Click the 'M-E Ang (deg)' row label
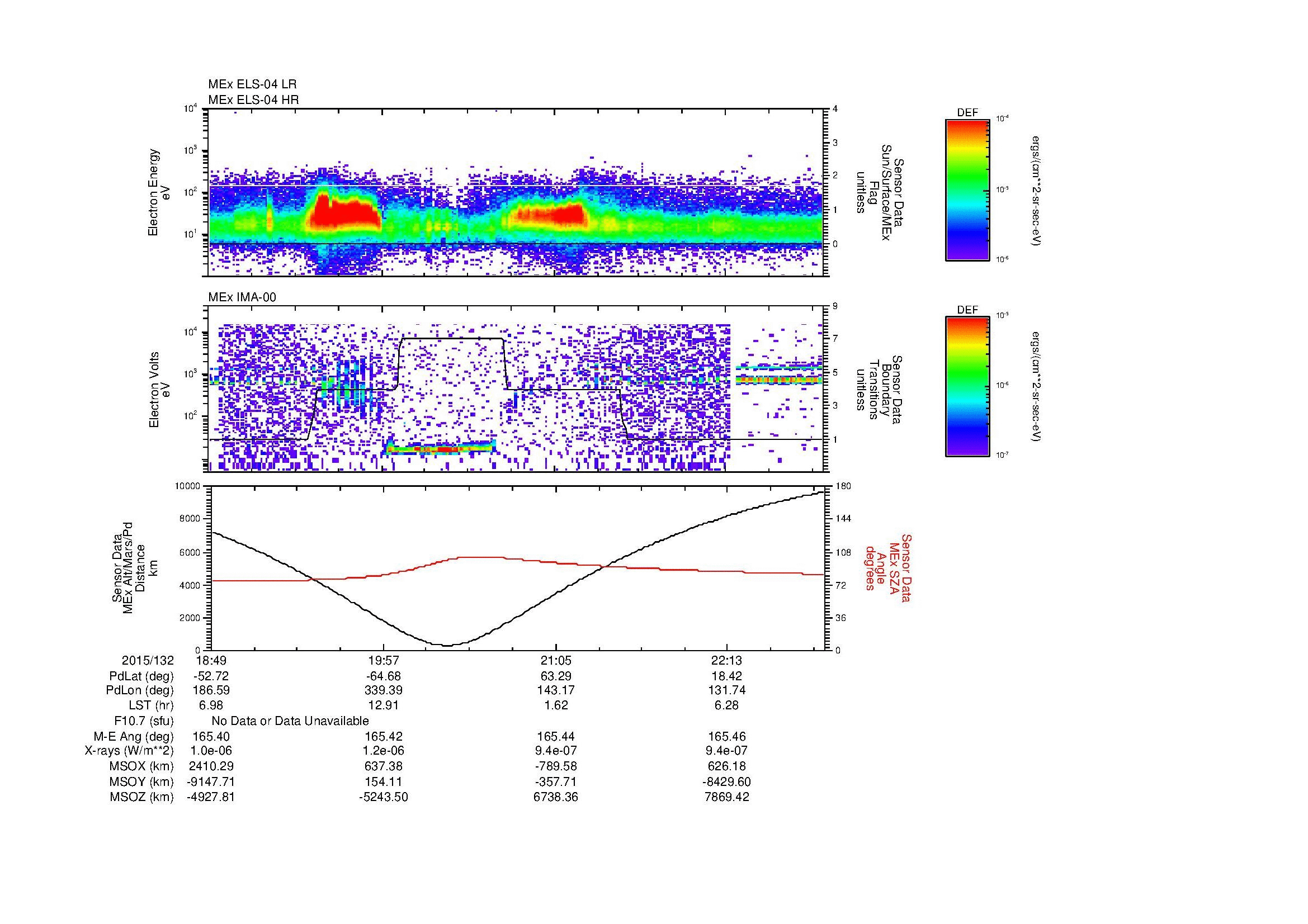Image resolution: width=1308 pixels, height=924 pixels. (x=134, y=737)
